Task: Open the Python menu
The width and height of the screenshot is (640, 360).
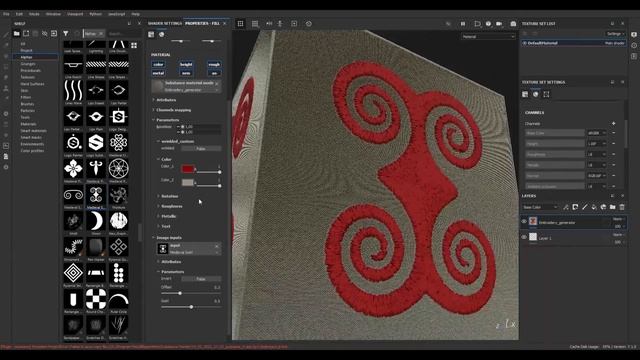Action: click(x=96, y=14)
